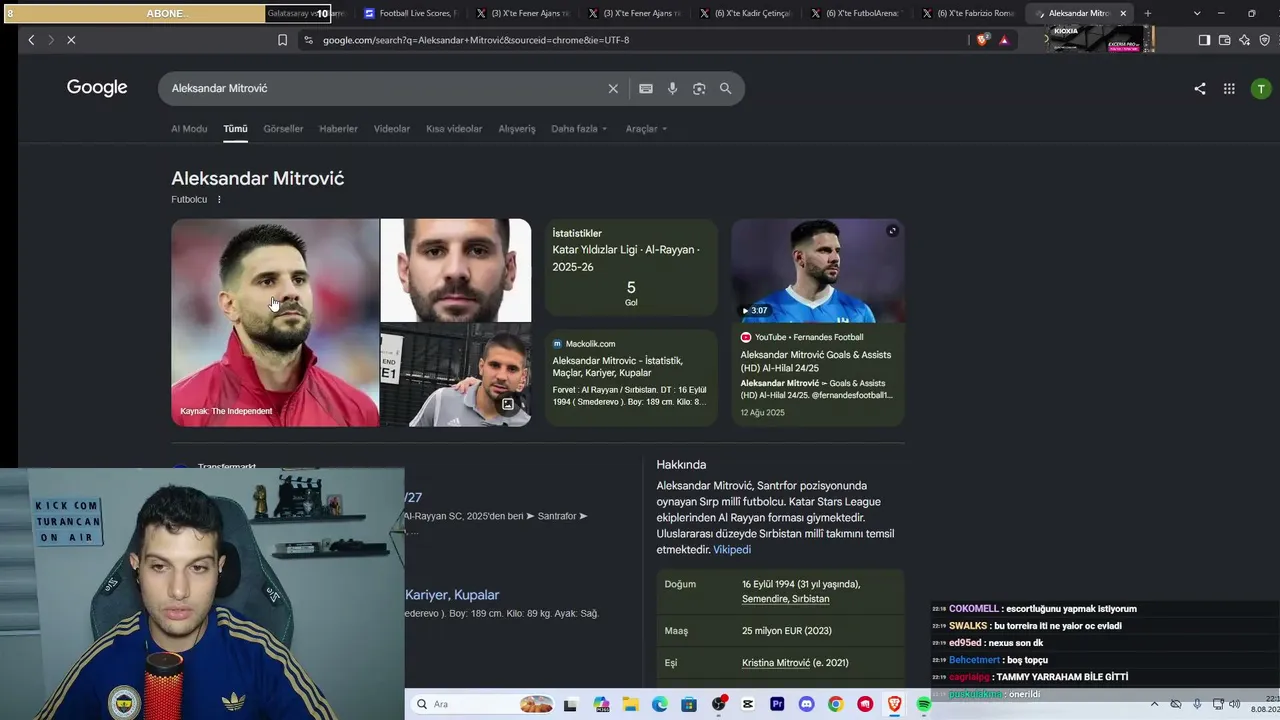
Task: Open the İstatistikler Al-Rayyan stats card
Action: click(x=631, y=268)
